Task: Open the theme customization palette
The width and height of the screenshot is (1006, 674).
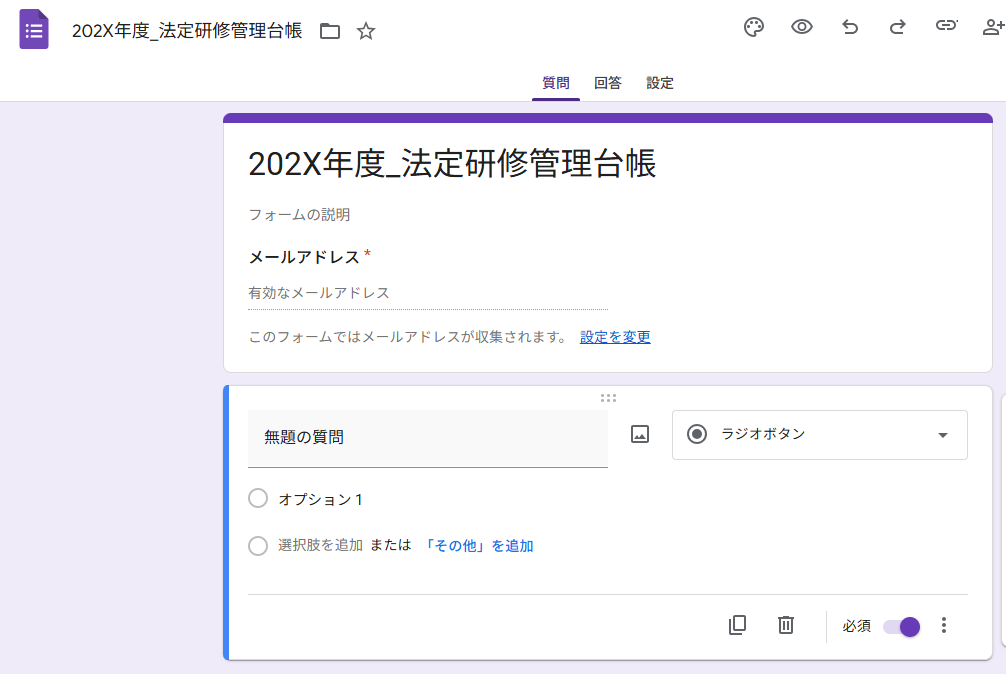Action: (x=754, y=27)
